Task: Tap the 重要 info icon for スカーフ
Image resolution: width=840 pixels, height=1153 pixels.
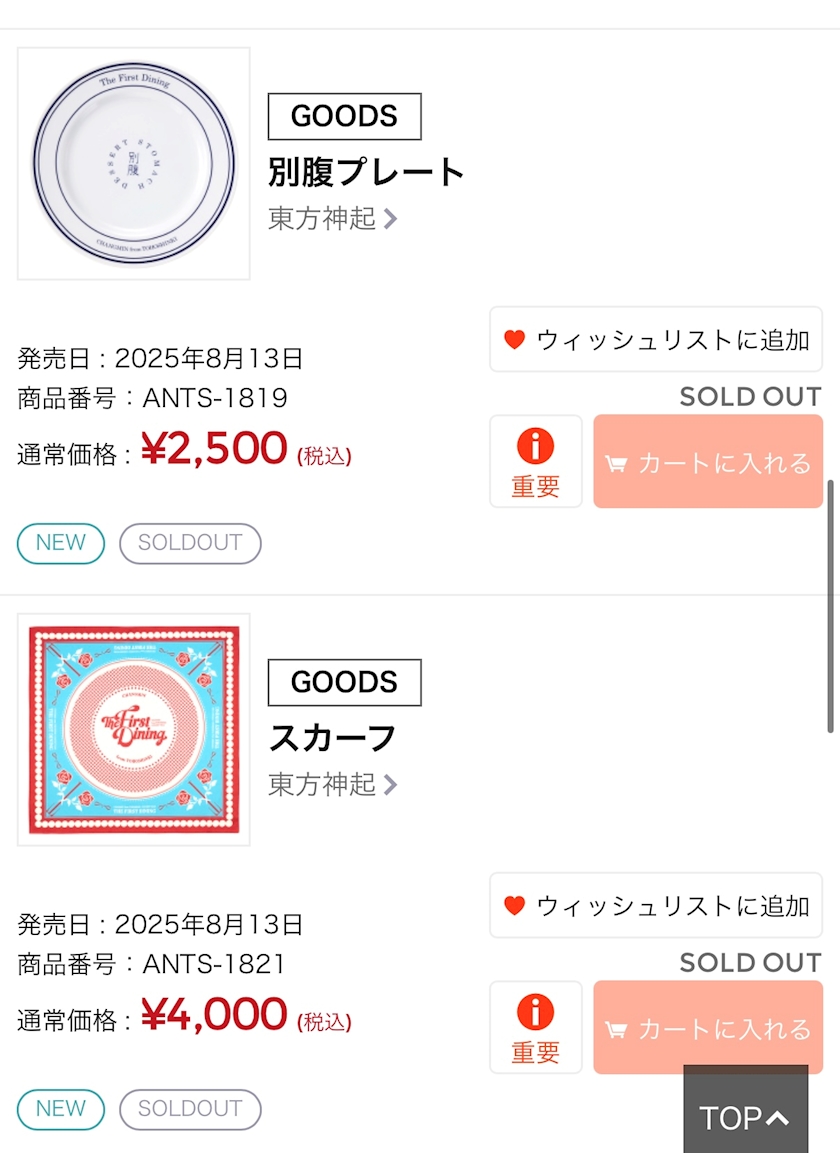Action: (535, 1013)
